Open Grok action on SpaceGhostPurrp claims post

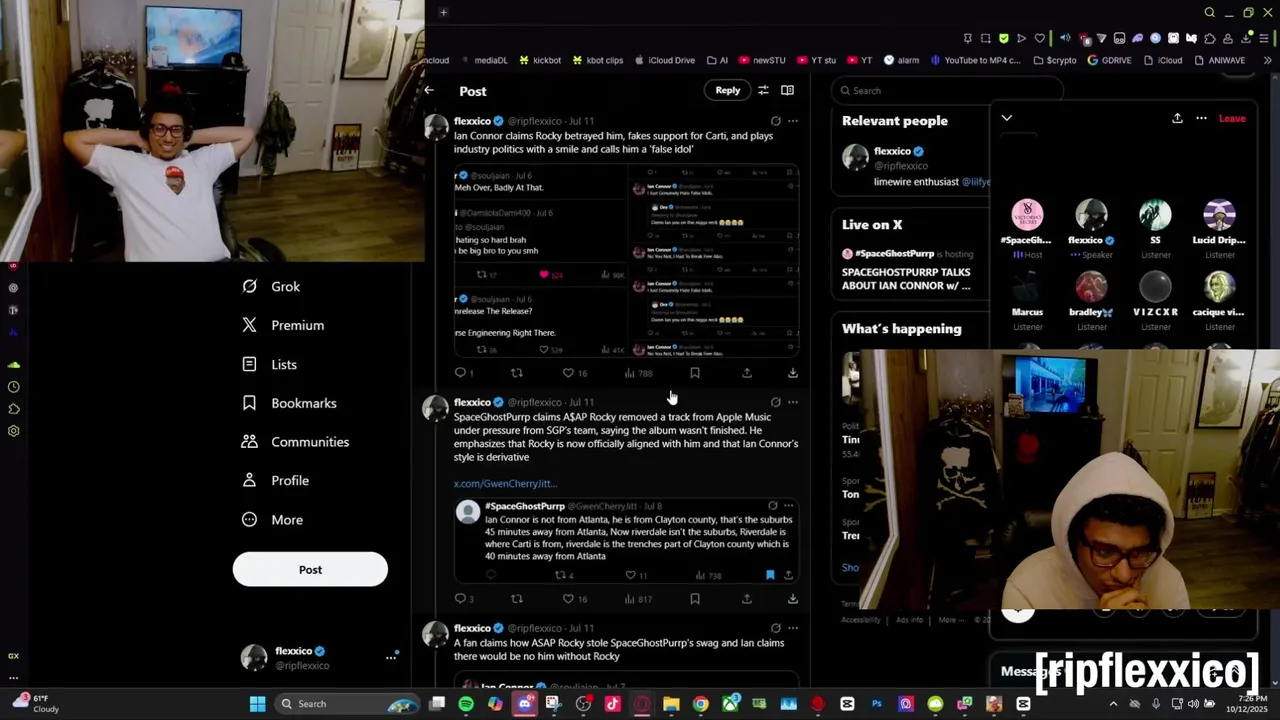tap(775, 402)
